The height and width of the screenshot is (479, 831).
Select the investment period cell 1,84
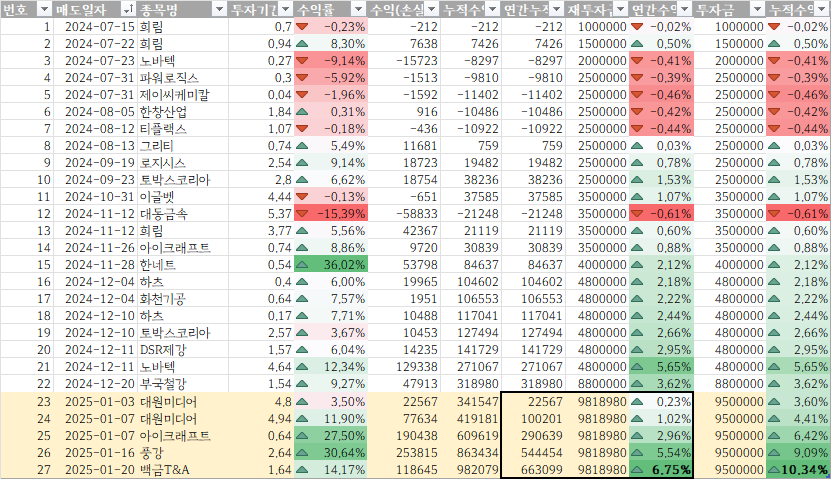tap(261, 112)
